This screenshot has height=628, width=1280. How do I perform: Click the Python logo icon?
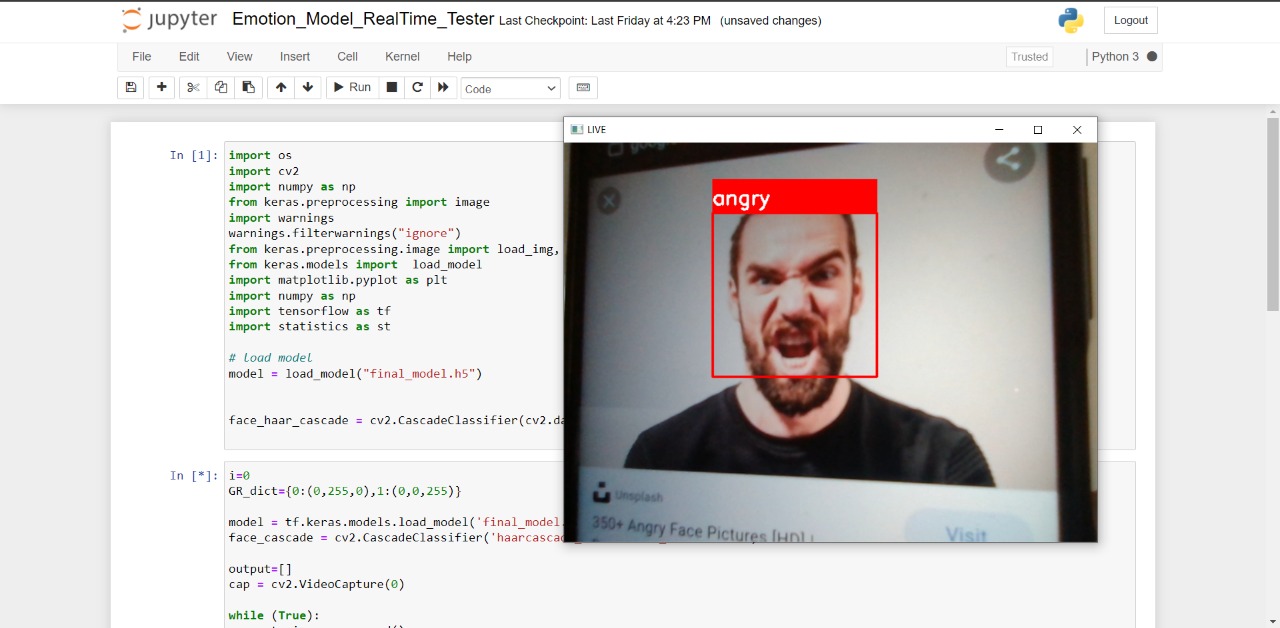[x=1071, y=20]
